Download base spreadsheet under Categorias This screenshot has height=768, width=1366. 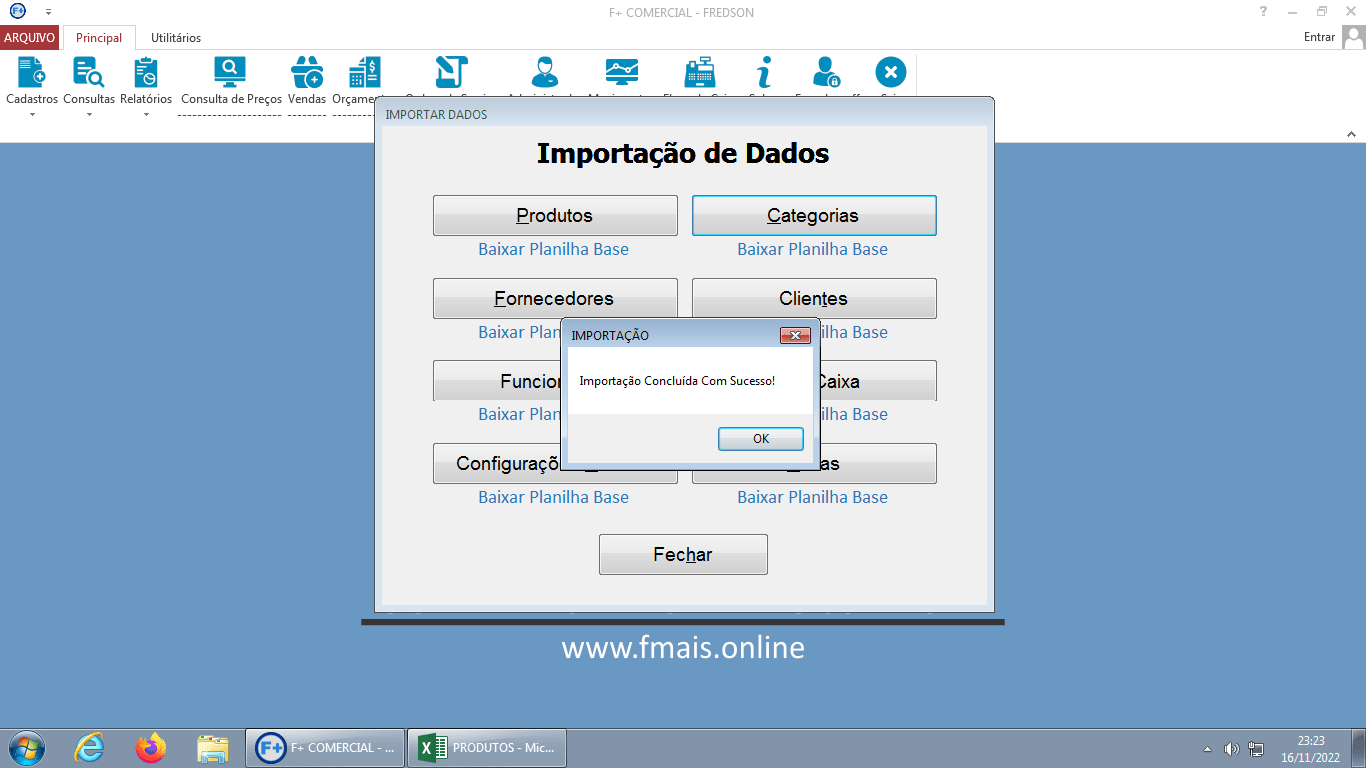pos(813,249)
